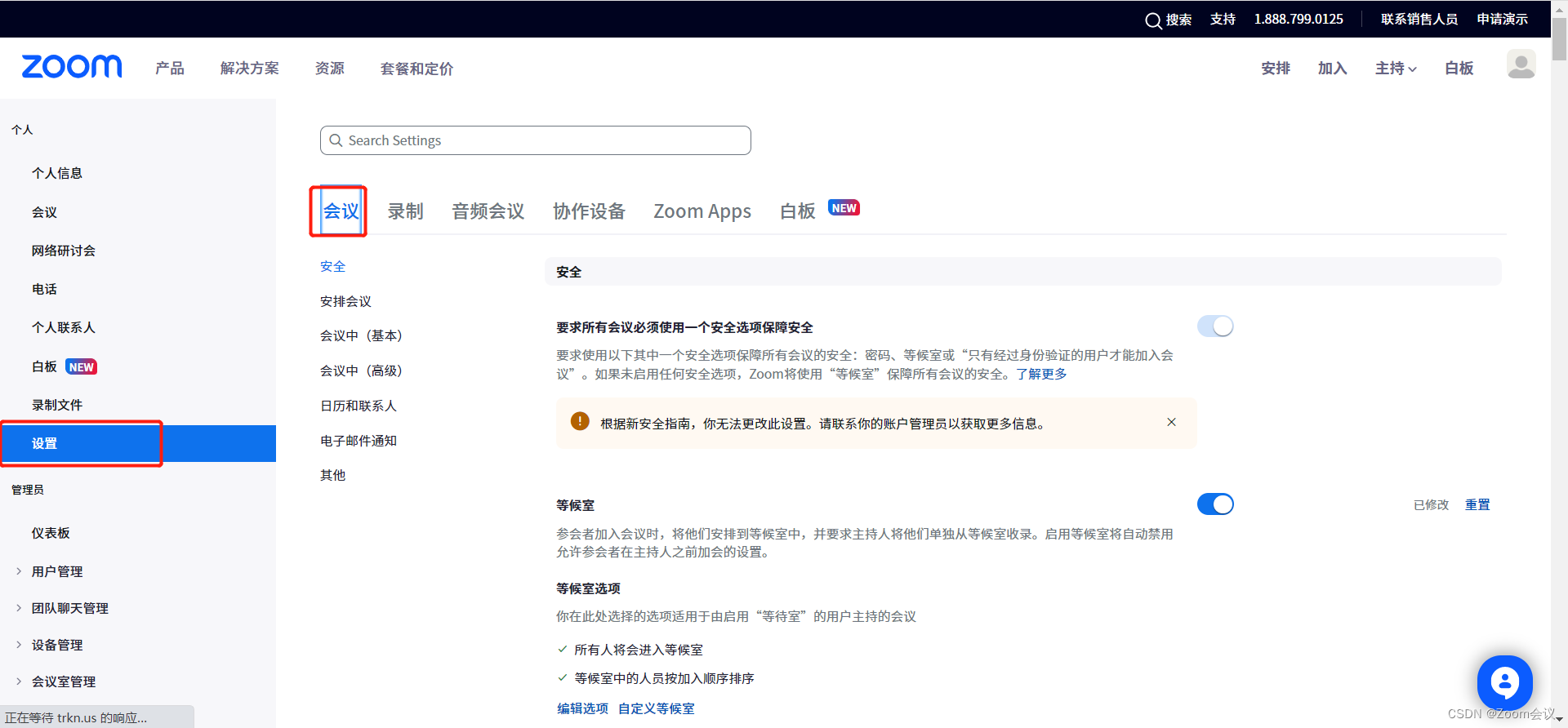
Task: Switch to the 协作设备 tab
Action: 589,211
